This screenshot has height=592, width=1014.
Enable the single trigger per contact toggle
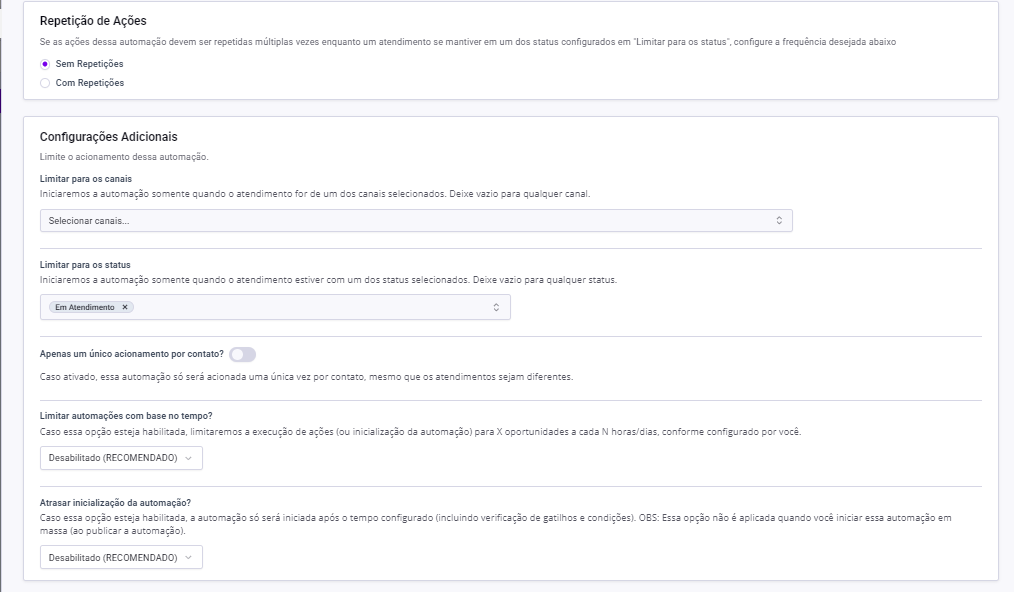242,354
